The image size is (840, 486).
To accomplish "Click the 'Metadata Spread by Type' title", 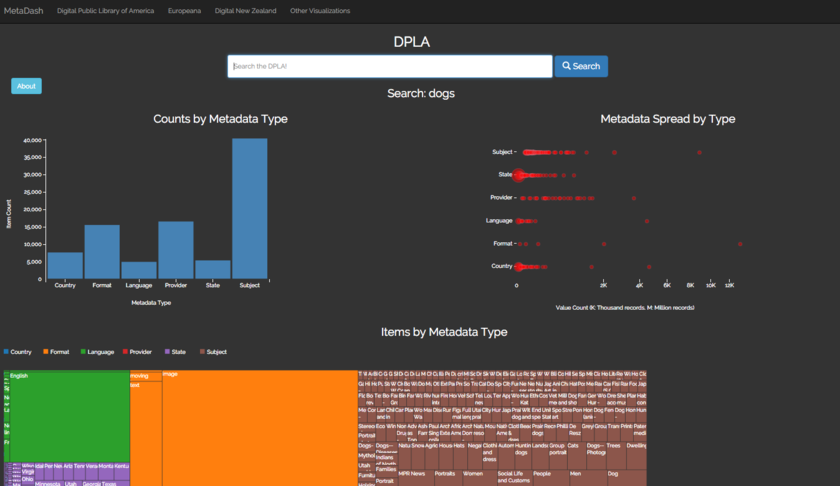I will 668,119.
